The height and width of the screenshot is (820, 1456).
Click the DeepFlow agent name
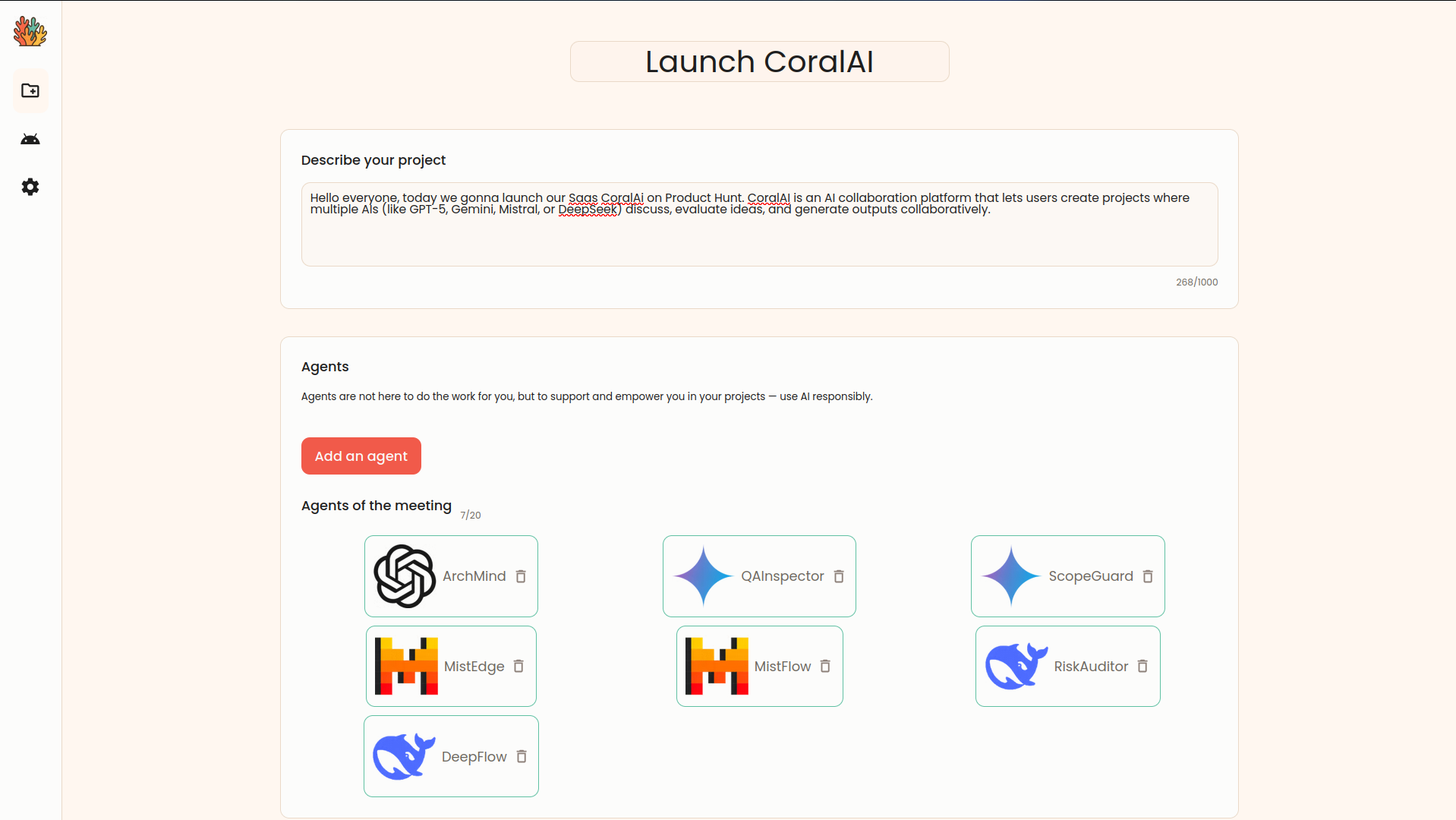click(474, 757)
